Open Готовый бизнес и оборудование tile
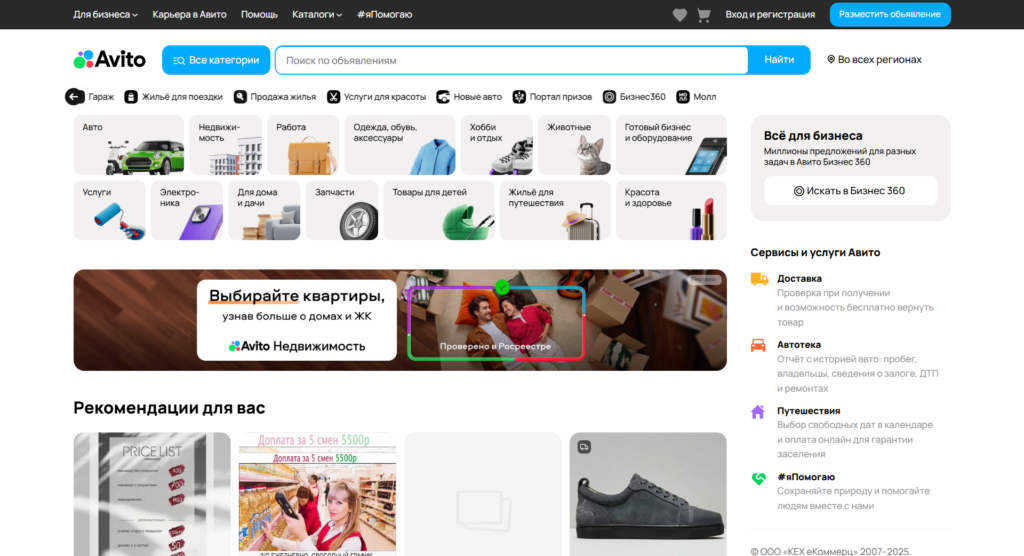 tap(671, 144)
